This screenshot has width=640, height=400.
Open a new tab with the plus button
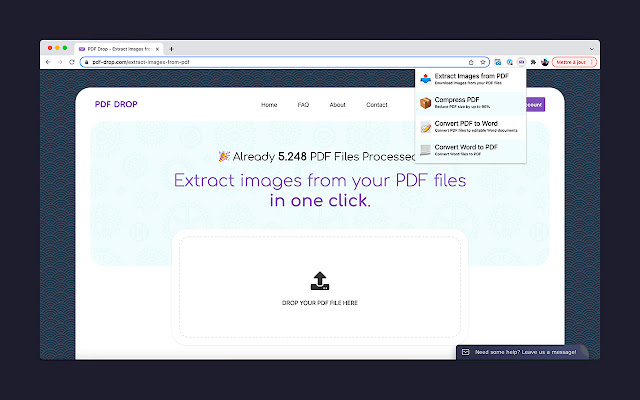[x=171, y=49]
